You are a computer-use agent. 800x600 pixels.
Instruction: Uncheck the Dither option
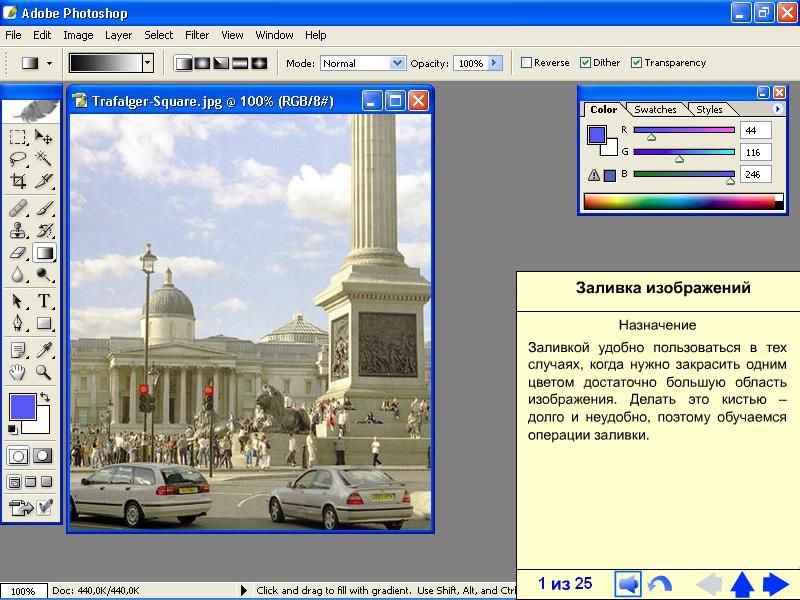[x=586, y=63]
